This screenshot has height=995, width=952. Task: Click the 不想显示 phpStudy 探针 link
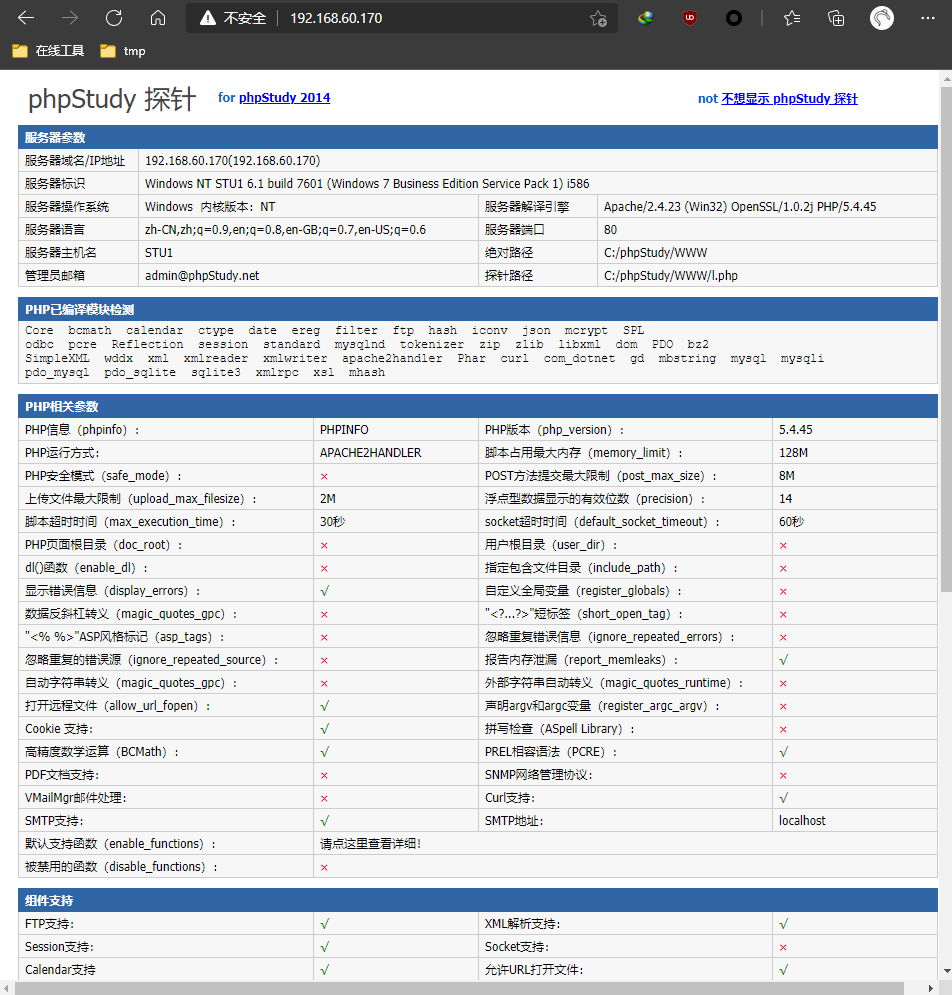[x=790, y=98]
